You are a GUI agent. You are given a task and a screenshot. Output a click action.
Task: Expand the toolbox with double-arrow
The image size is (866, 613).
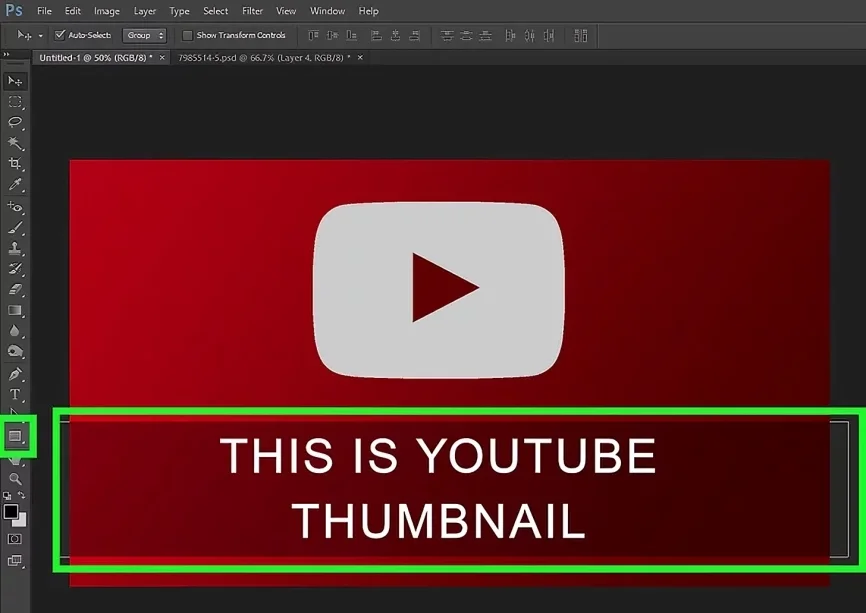[x=6, y=54]
